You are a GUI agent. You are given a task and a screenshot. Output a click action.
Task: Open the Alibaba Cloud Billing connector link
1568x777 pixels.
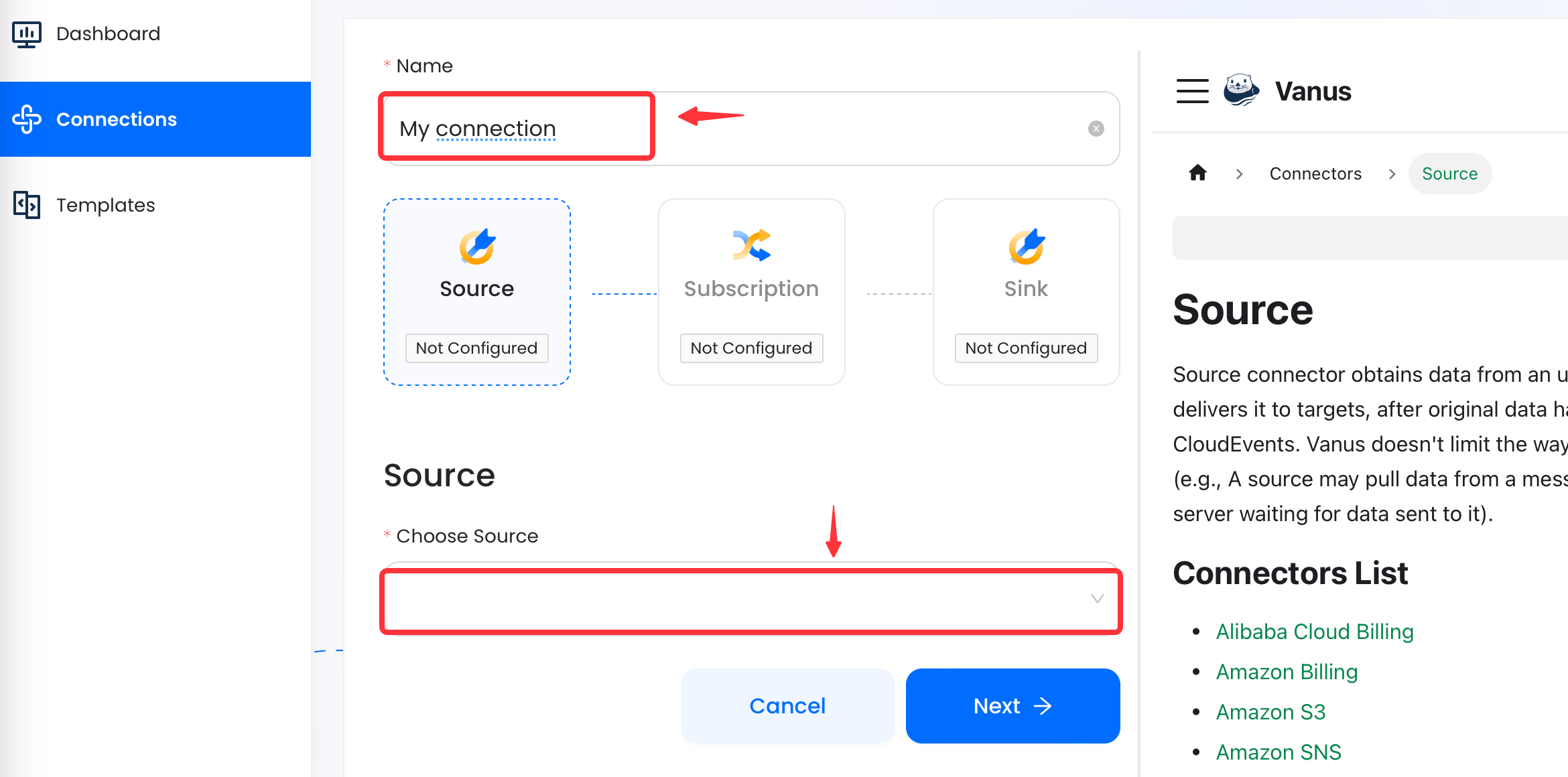(1314, 631)
